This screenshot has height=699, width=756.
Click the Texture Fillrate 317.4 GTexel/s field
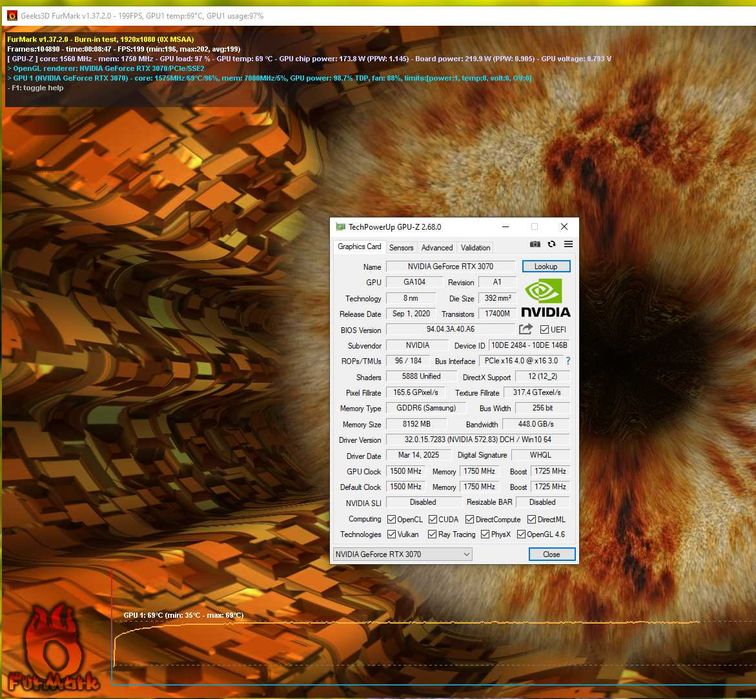click(x=537, y=392)
